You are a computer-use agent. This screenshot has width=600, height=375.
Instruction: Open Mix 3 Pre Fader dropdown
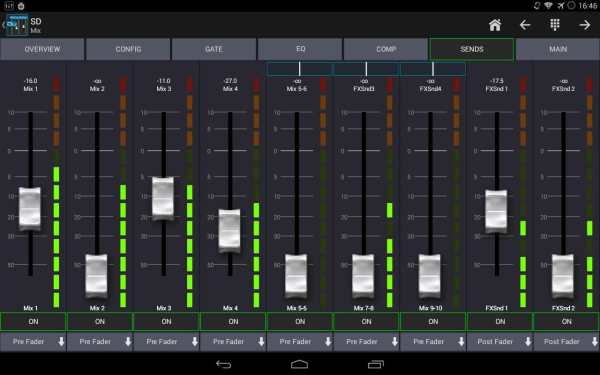click(x=166, y=342)
